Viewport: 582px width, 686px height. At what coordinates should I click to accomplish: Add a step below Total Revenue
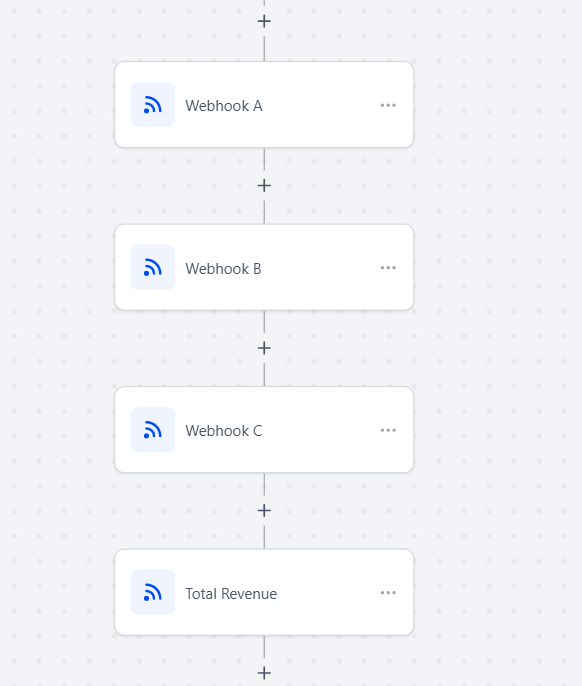[x=264, y=673]
